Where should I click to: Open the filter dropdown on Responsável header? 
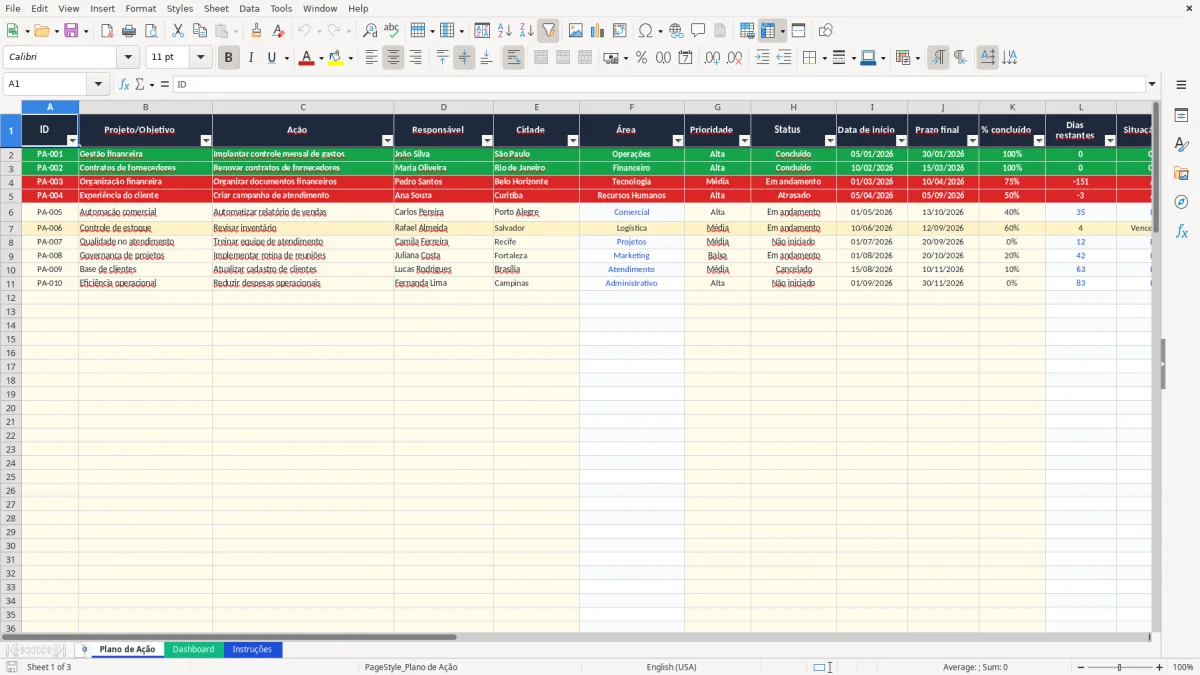(x=487, y=141)
